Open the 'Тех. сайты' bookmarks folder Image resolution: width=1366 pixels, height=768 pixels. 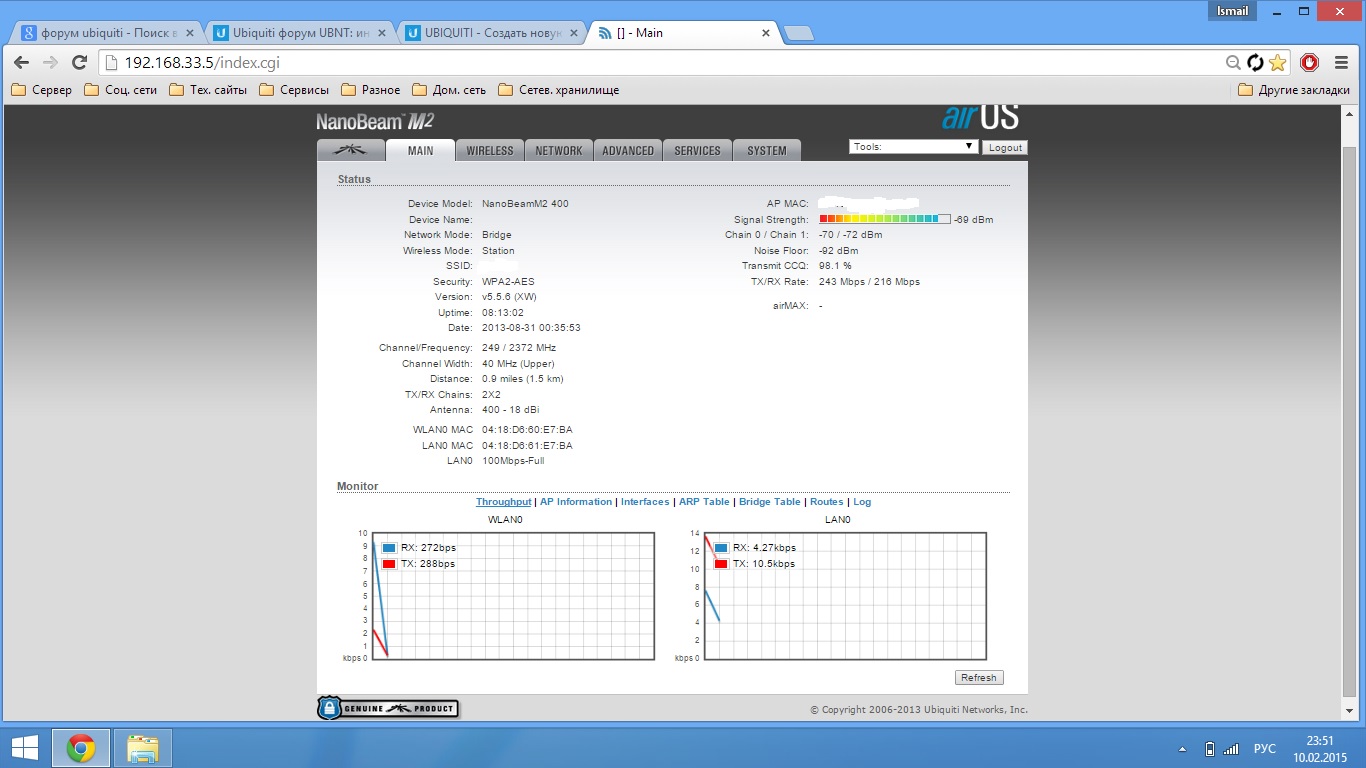(208, 90)
